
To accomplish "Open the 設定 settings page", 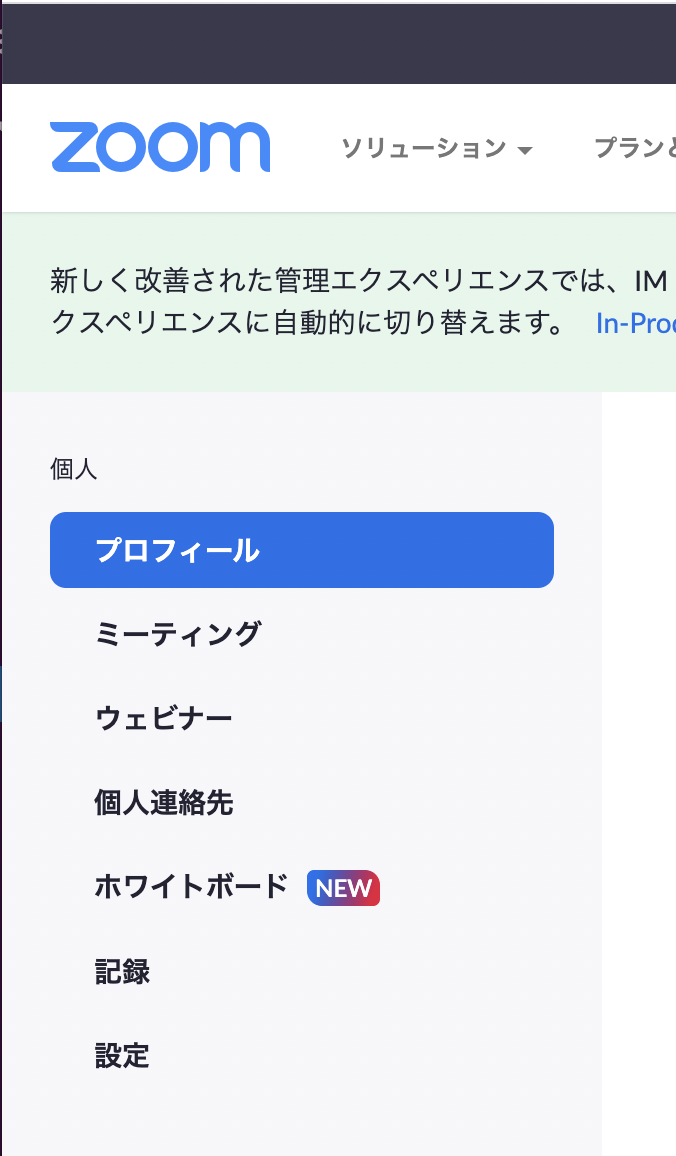I will click(x=121, y=1055).
